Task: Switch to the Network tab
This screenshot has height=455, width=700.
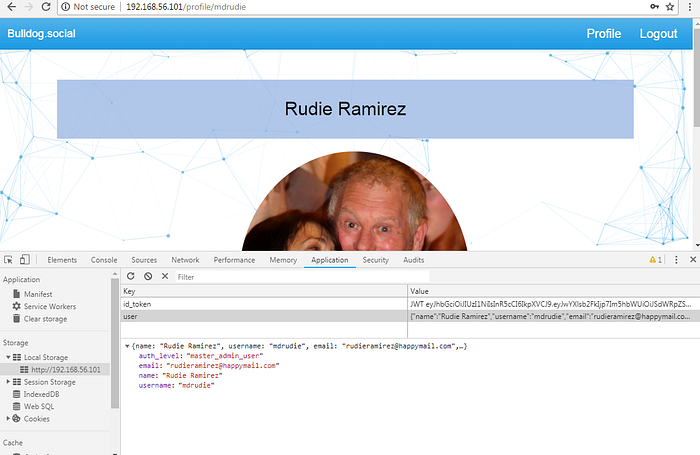Action: point(185,260)
